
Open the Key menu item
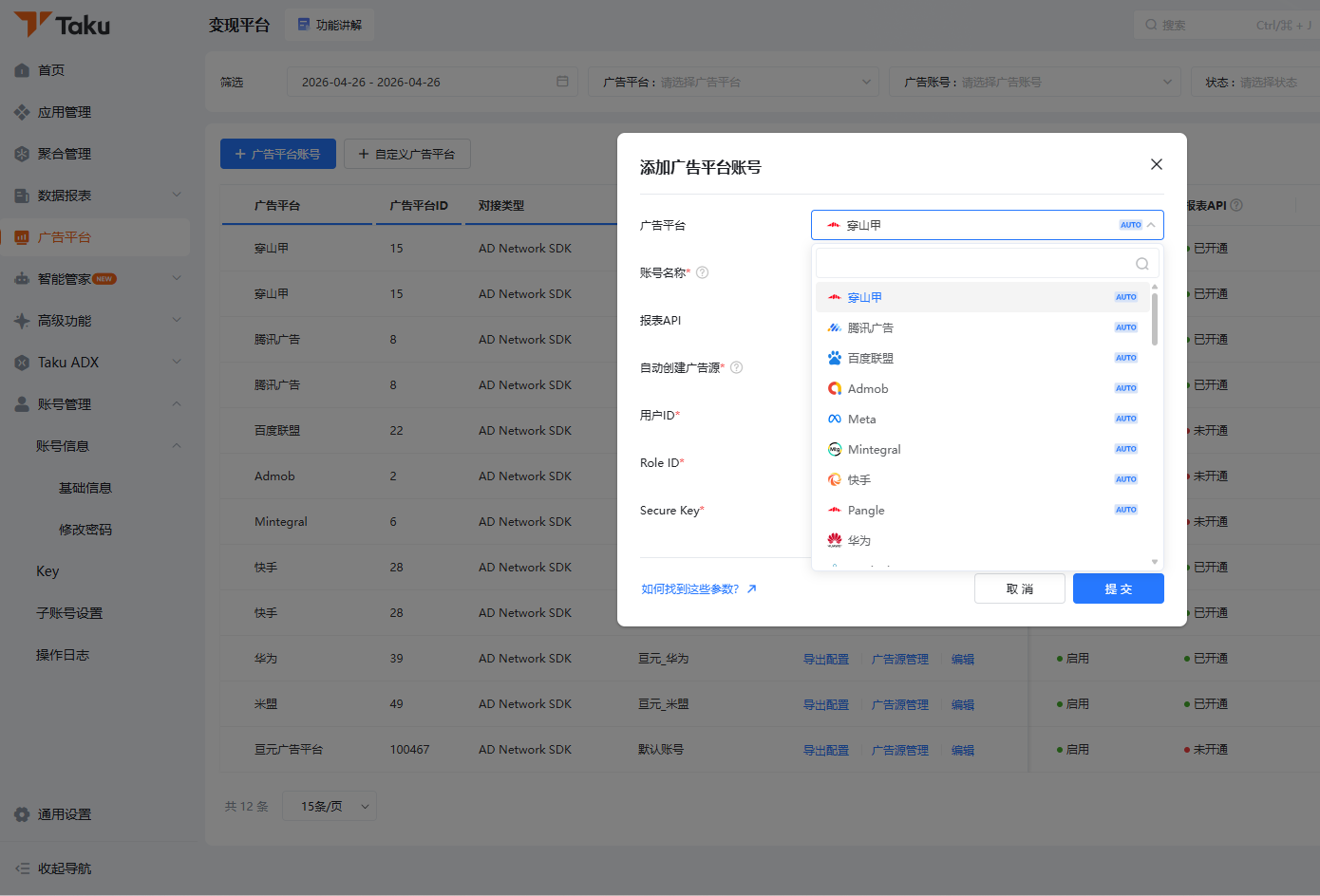(47, 571)
